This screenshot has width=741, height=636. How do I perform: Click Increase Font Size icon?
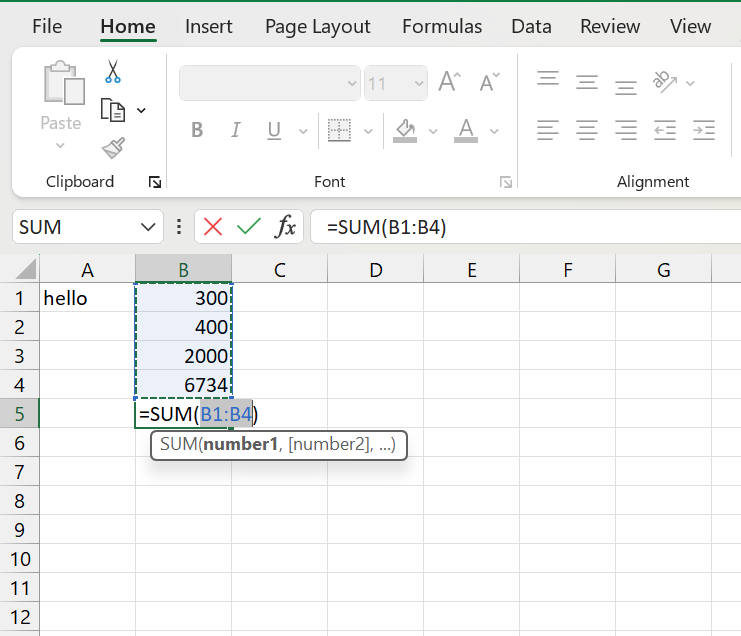click(449, 83)
